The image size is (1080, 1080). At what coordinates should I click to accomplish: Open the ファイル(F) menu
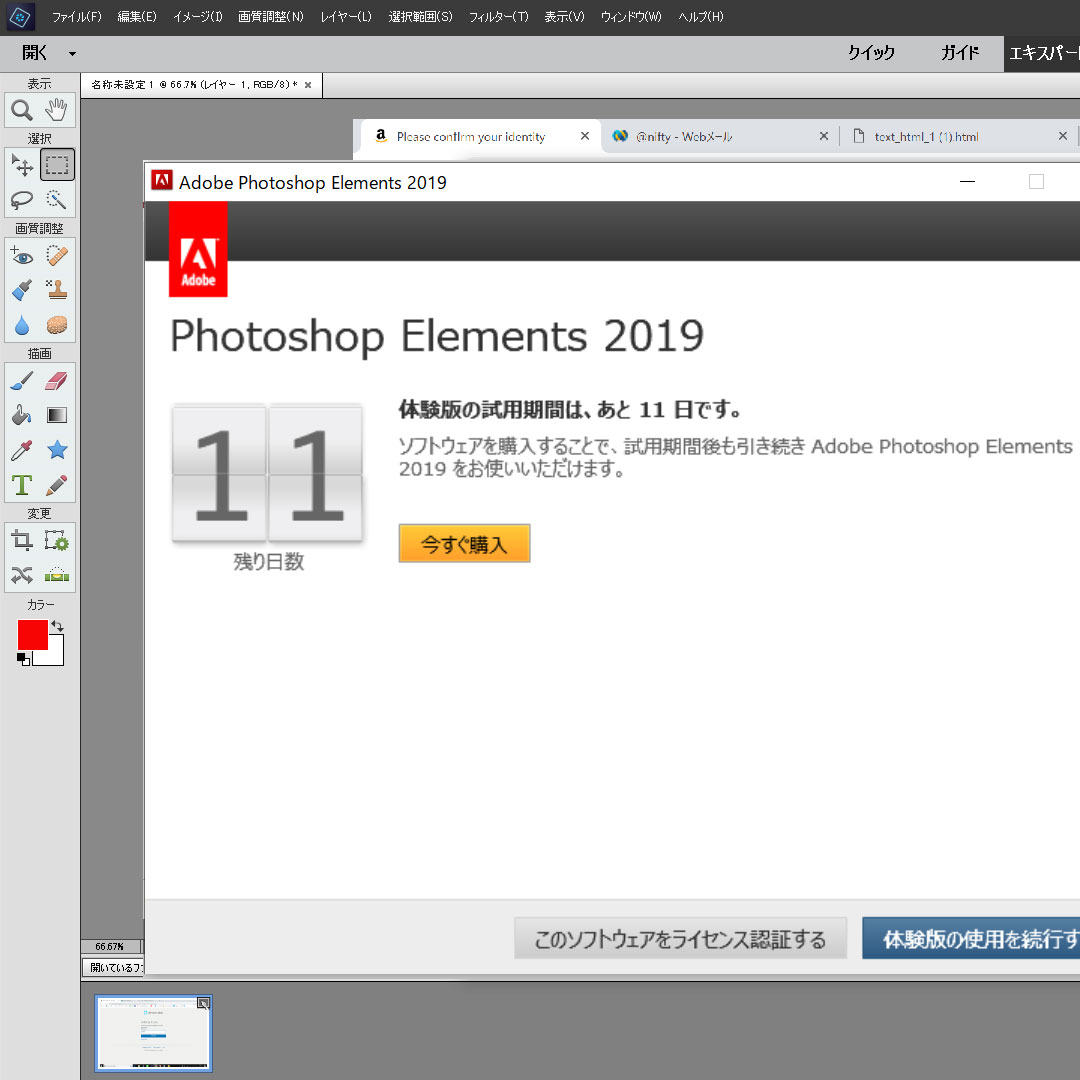(76, 17)
